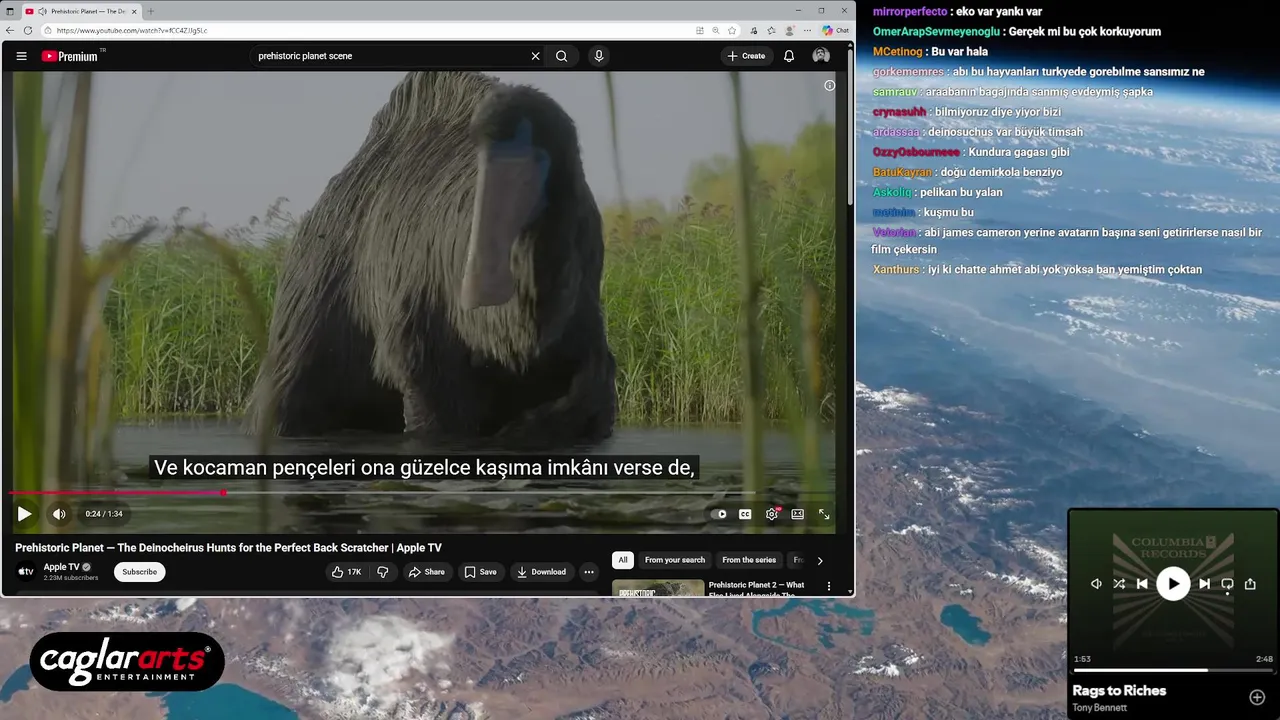Open the browser tab actions menu
This screenshot has height=720, width=1280.
click(x=10, y=11)
